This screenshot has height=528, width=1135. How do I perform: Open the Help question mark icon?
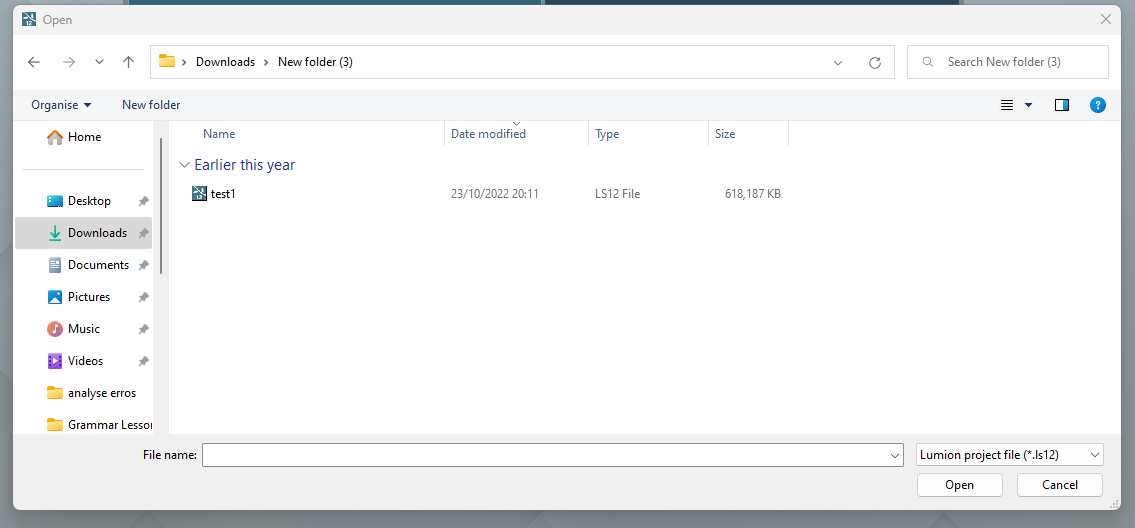coord(1097,105)
